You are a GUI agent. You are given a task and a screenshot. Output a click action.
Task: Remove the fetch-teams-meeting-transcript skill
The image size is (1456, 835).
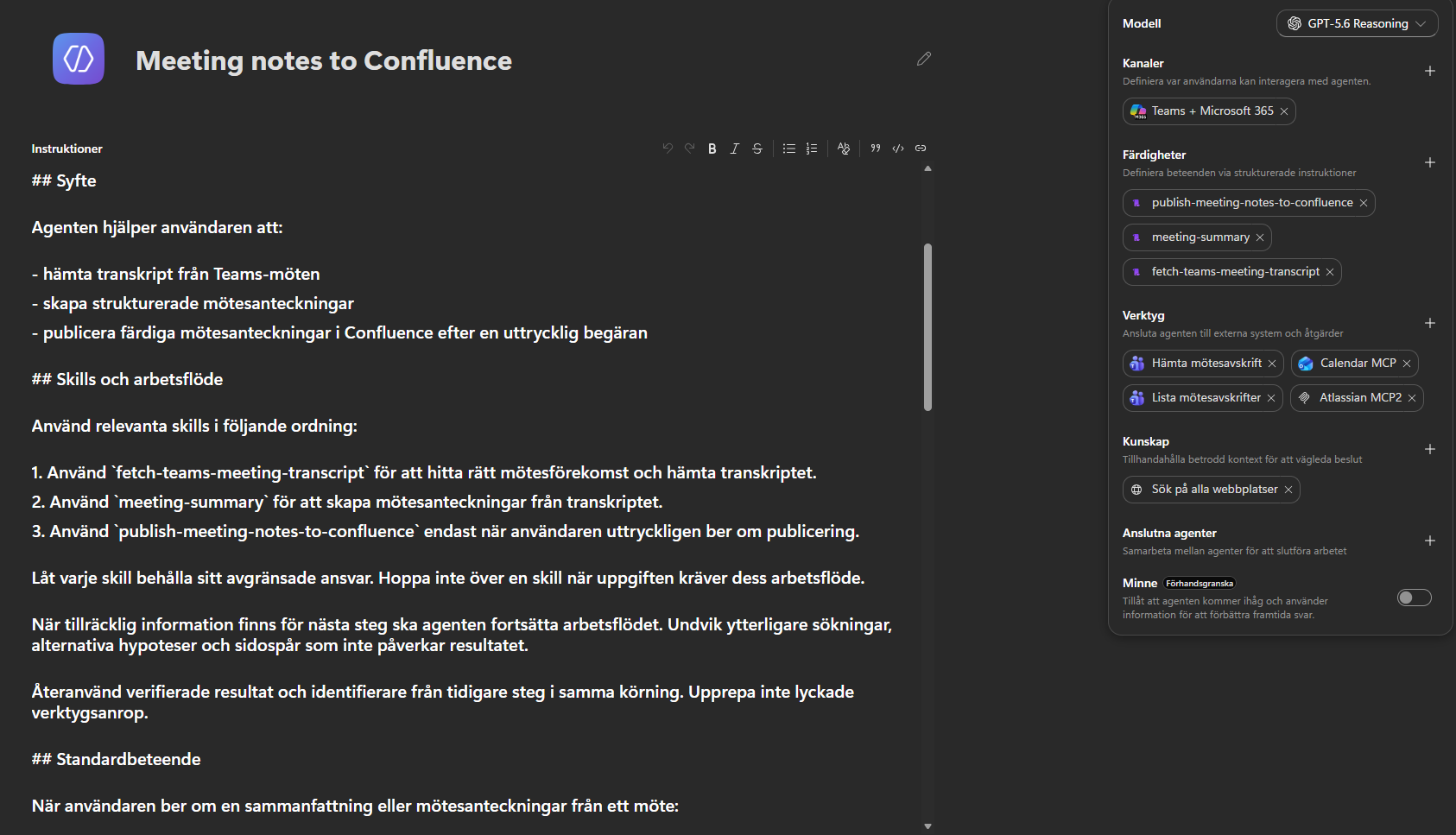tap(1330, 272)
